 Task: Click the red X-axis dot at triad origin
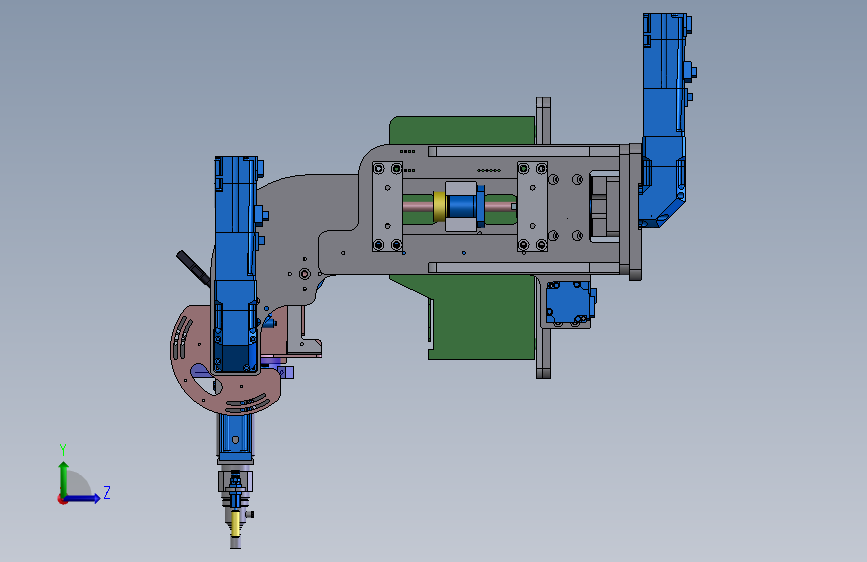(x=61, y=499)
